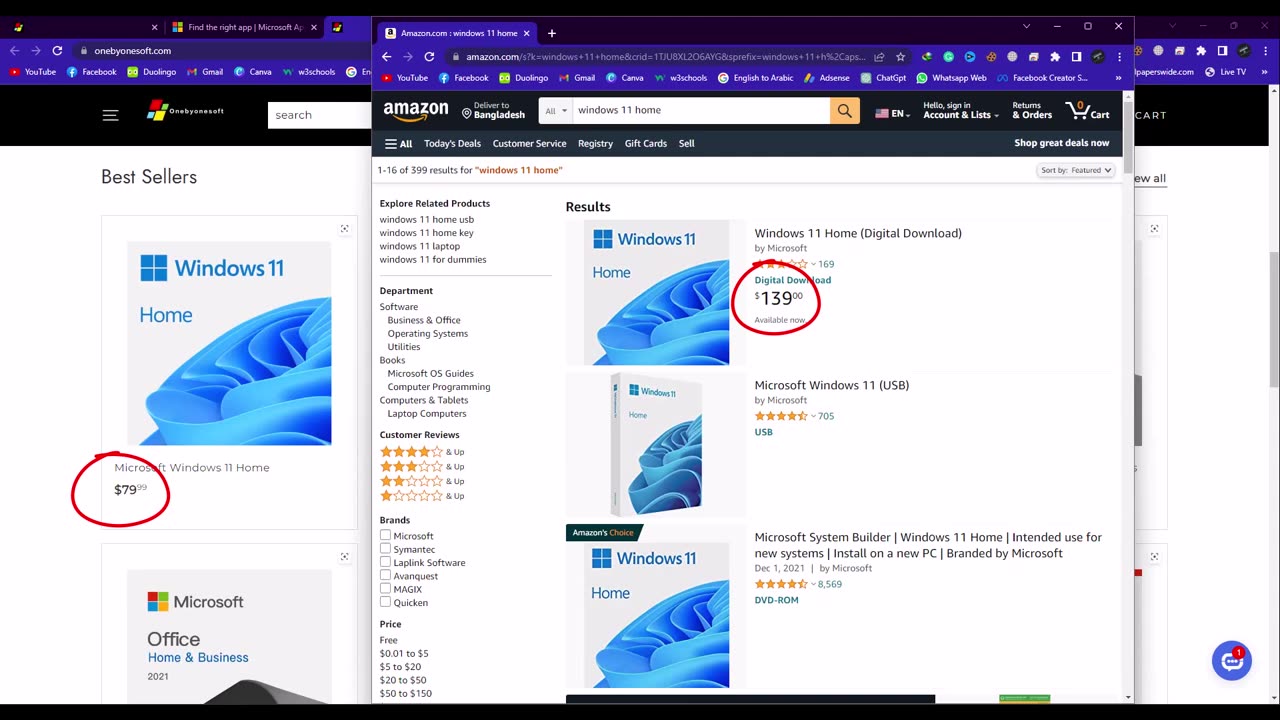The width and height of the screenshot is (1280, 720).
Task: Open Canva bookmark in Amazon window
Action: point(624,77)
